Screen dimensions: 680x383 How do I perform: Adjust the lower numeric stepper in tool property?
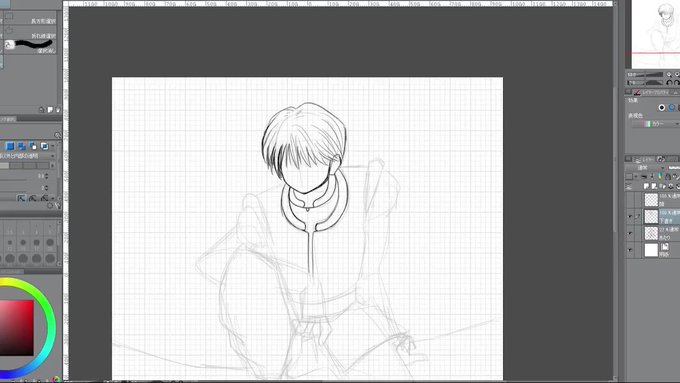(46, 188)
